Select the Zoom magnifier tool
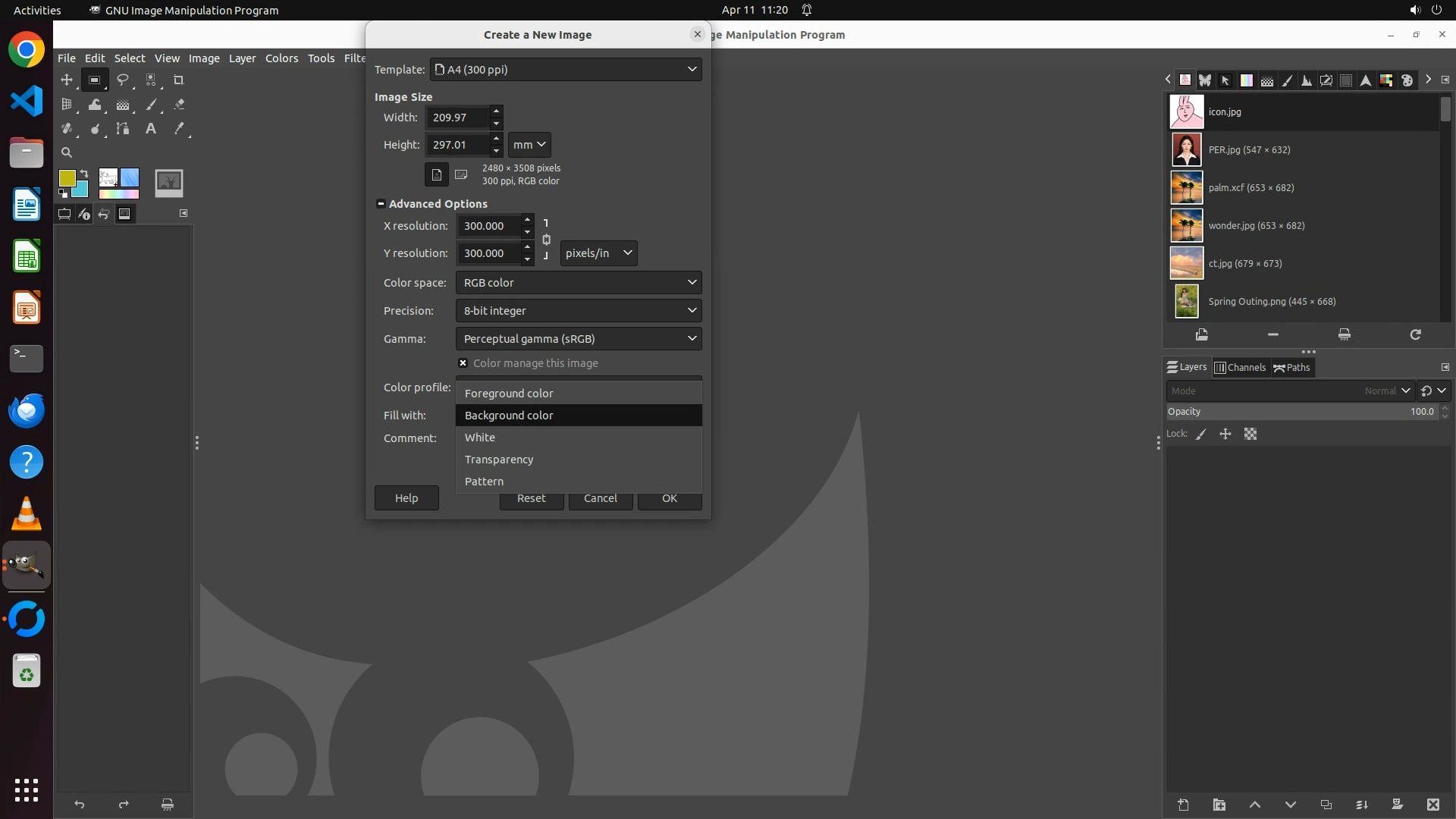 pos(67,152)
